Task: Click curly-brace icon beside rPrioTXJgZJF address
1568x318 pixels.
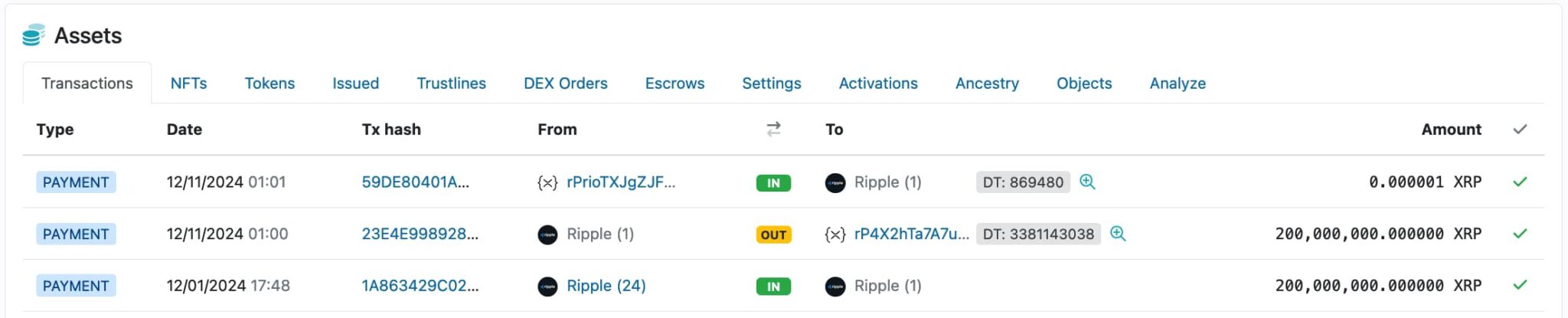Action: pos(547,182)
